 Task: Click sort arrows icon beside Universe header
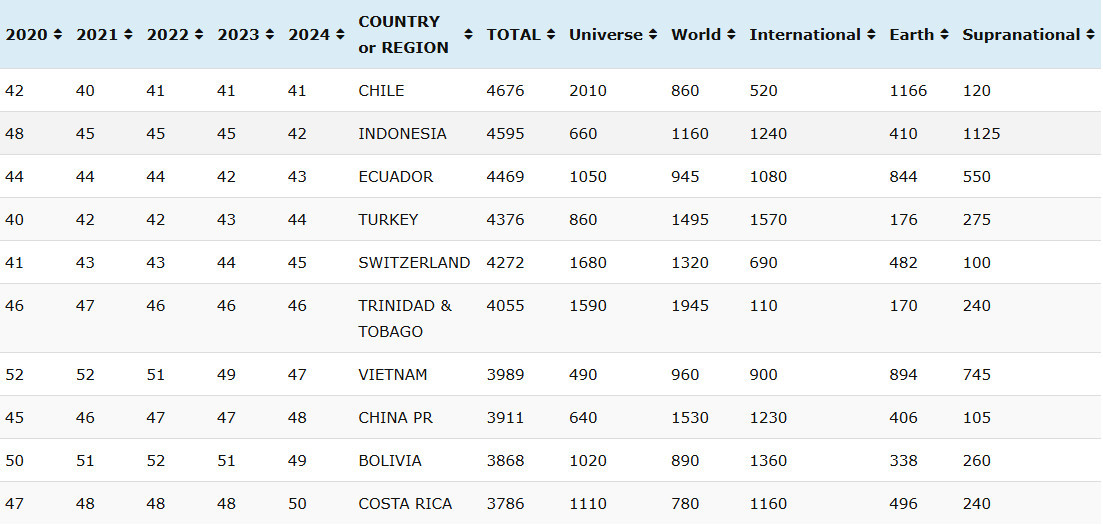click(653, 35)
